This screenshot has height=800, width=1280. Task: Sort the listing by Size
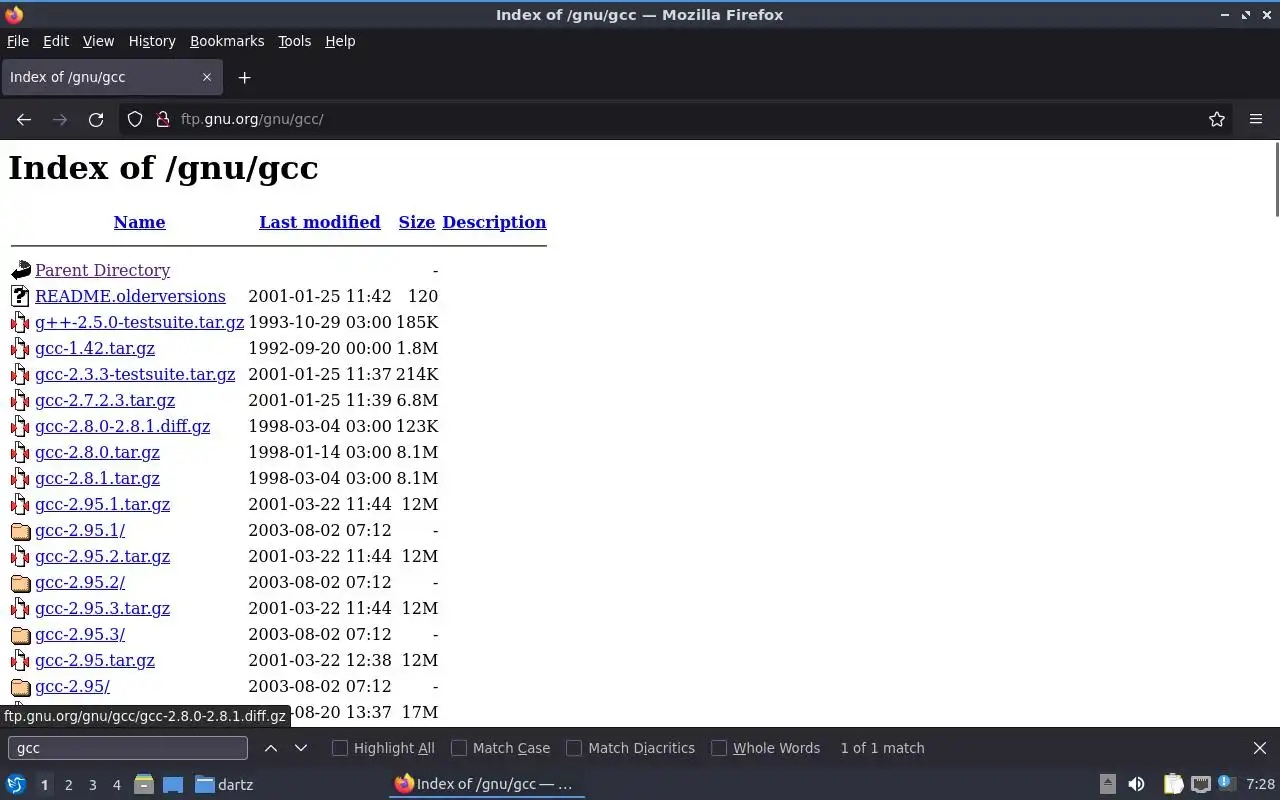point(417,222)
